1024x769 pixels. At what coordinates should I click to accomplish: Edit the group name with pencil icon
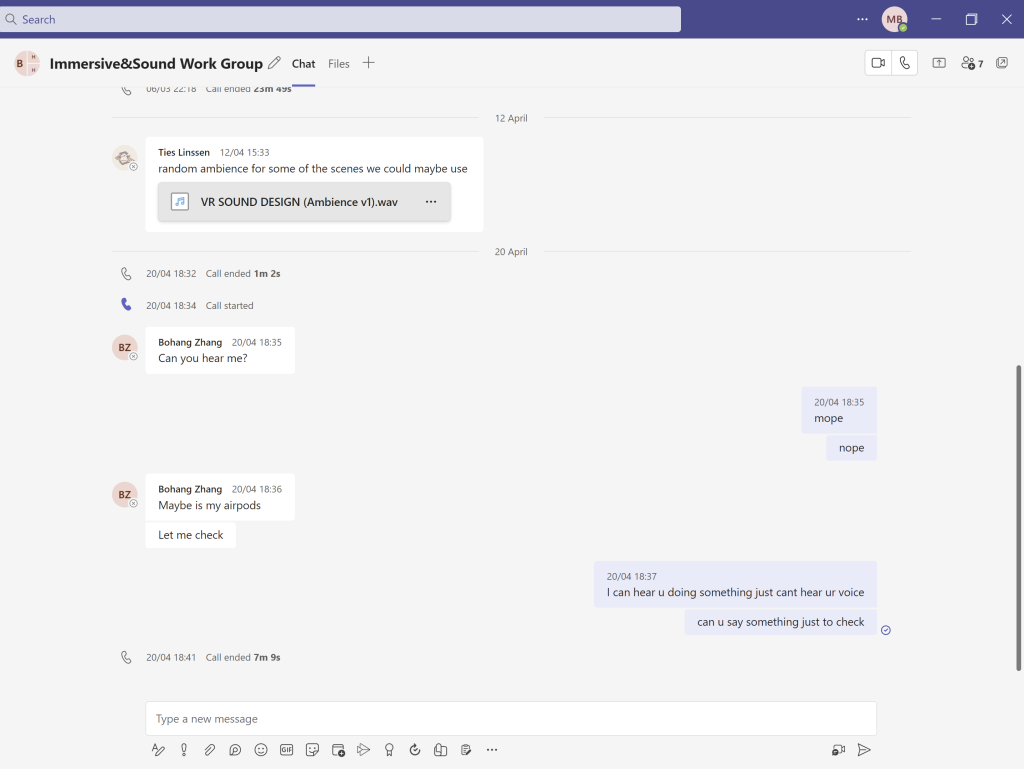274,63
